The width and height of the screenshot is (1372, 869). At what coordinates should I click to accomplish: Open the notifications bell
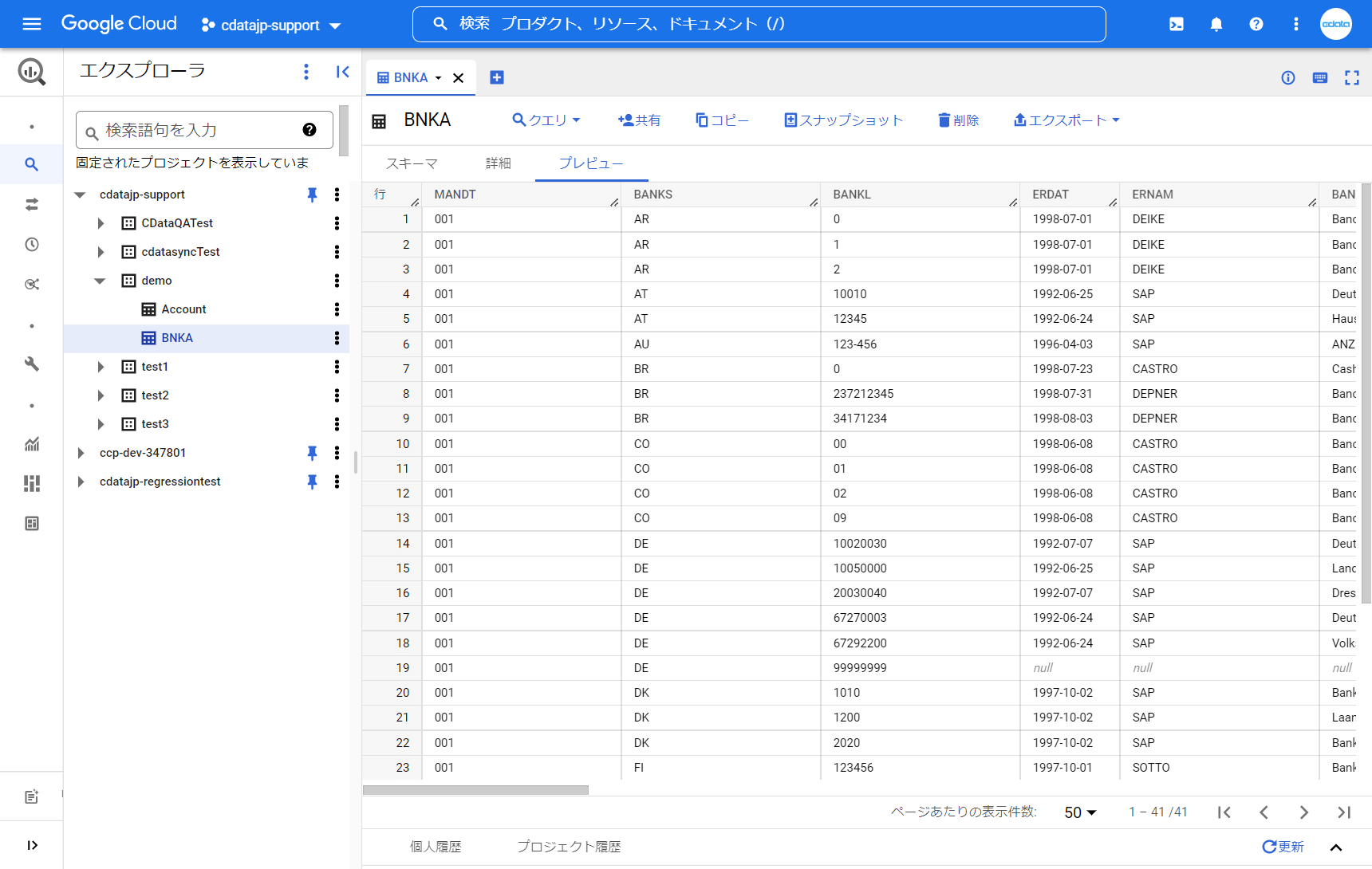(1216, 24)
